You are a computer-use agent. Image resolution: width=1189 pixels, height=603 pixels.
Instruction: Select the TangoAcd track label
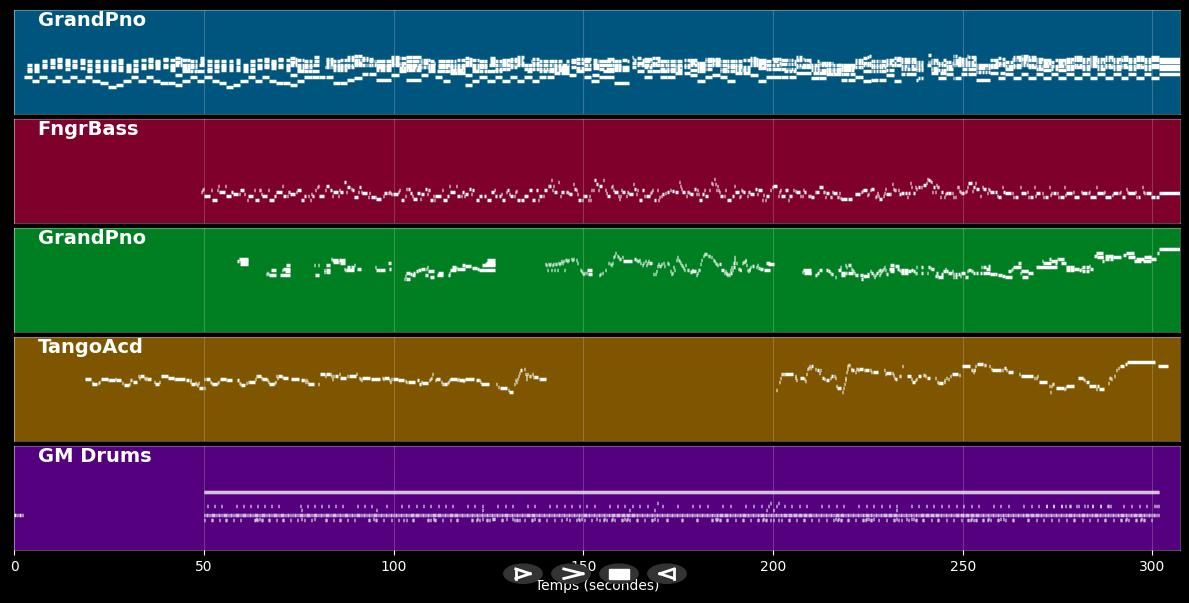coord(90,347)
